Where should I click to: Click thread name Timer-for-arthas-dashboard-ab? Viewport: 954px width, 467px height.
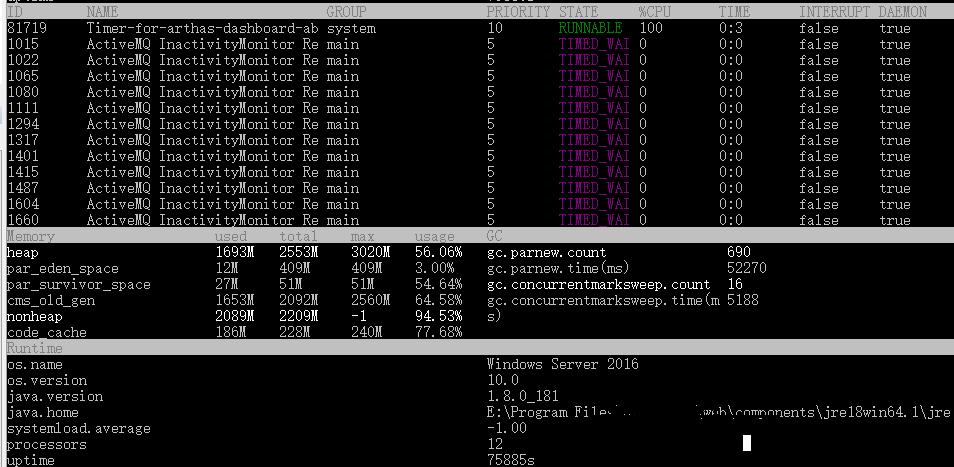point(203,29)
